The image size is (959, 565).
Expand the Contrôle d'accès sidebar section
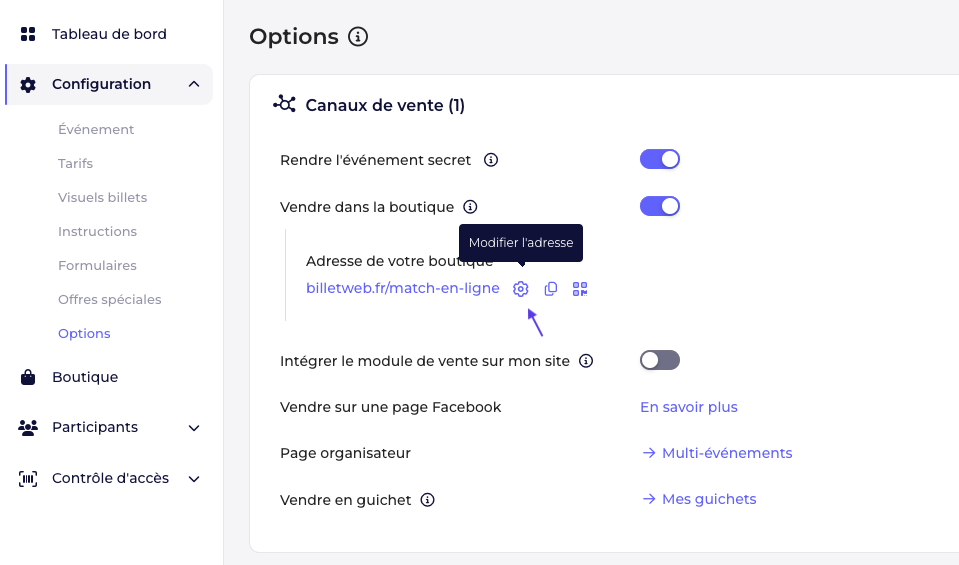pos(194,479)
